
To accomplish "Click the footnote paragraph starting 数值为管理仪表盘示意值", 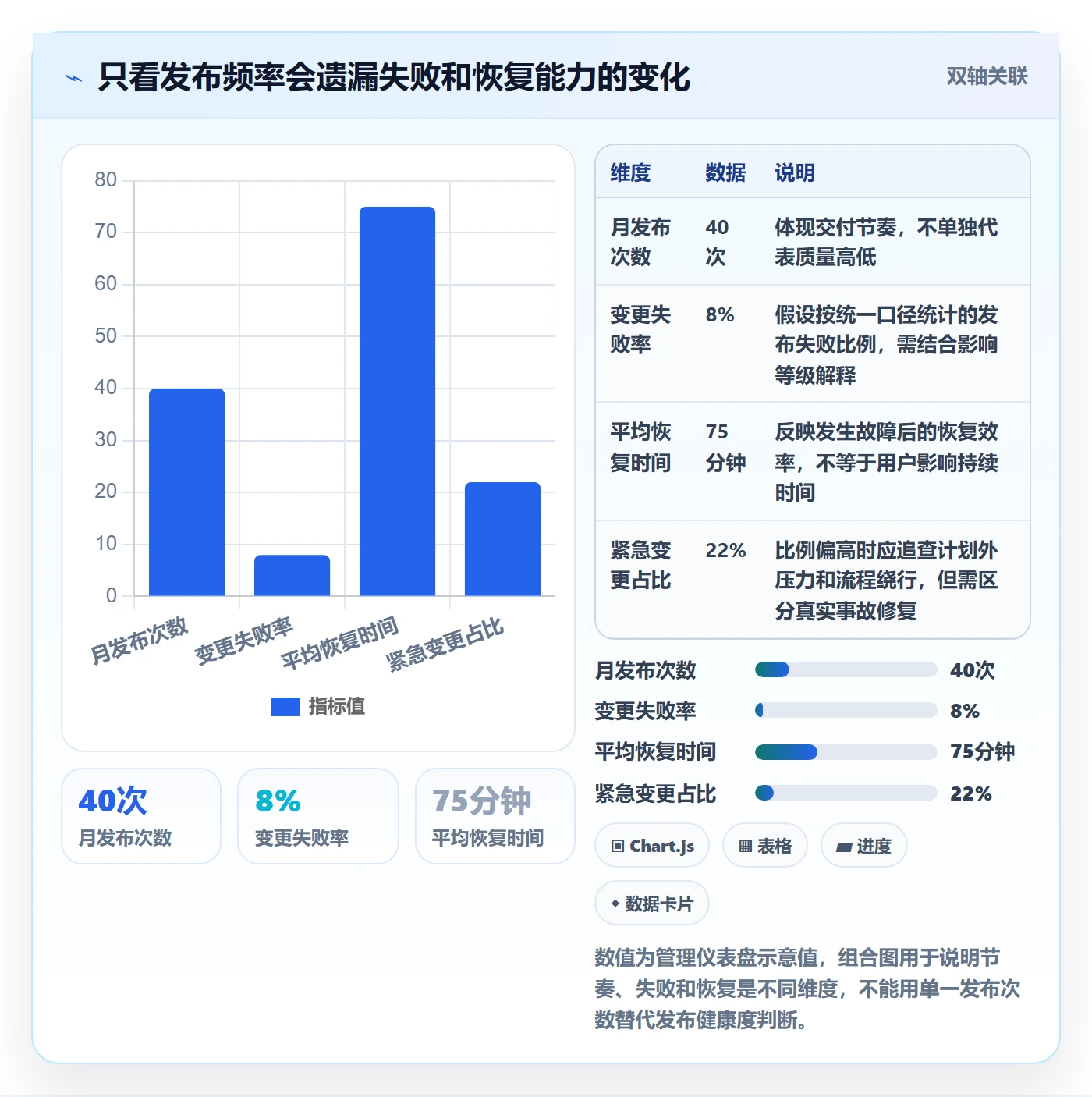I will click(807, 989).
